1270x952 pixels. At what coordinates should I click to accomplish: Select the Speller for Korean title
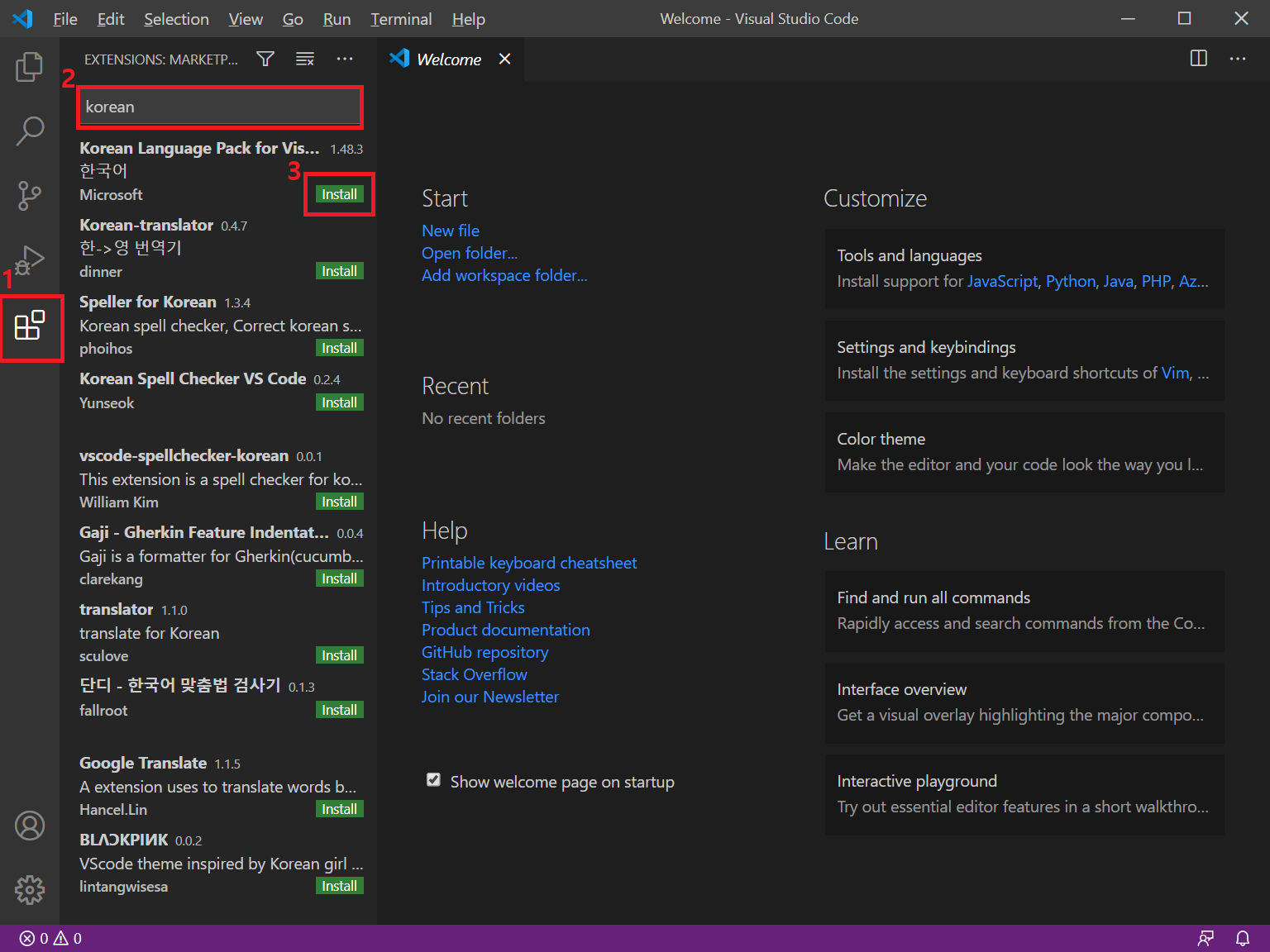tap(148, 302)
